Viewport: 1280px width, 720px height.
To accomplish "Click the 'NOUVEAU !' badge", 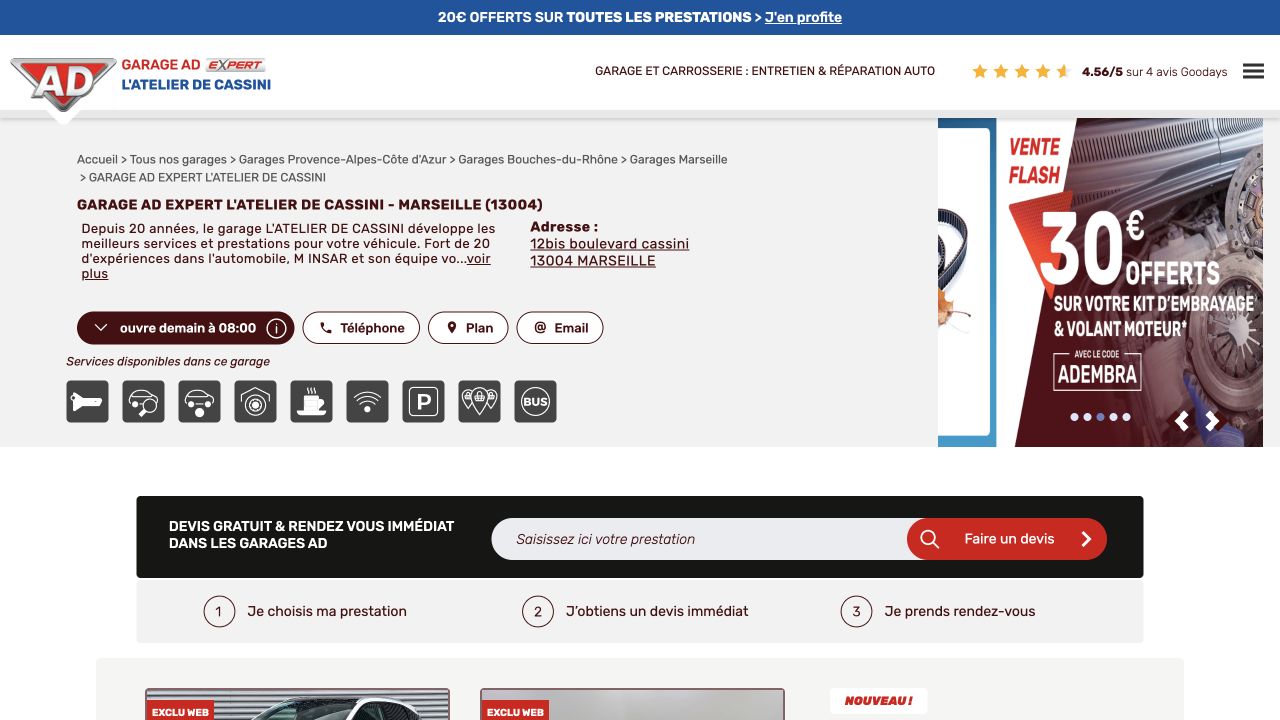I will pos(878,701).
